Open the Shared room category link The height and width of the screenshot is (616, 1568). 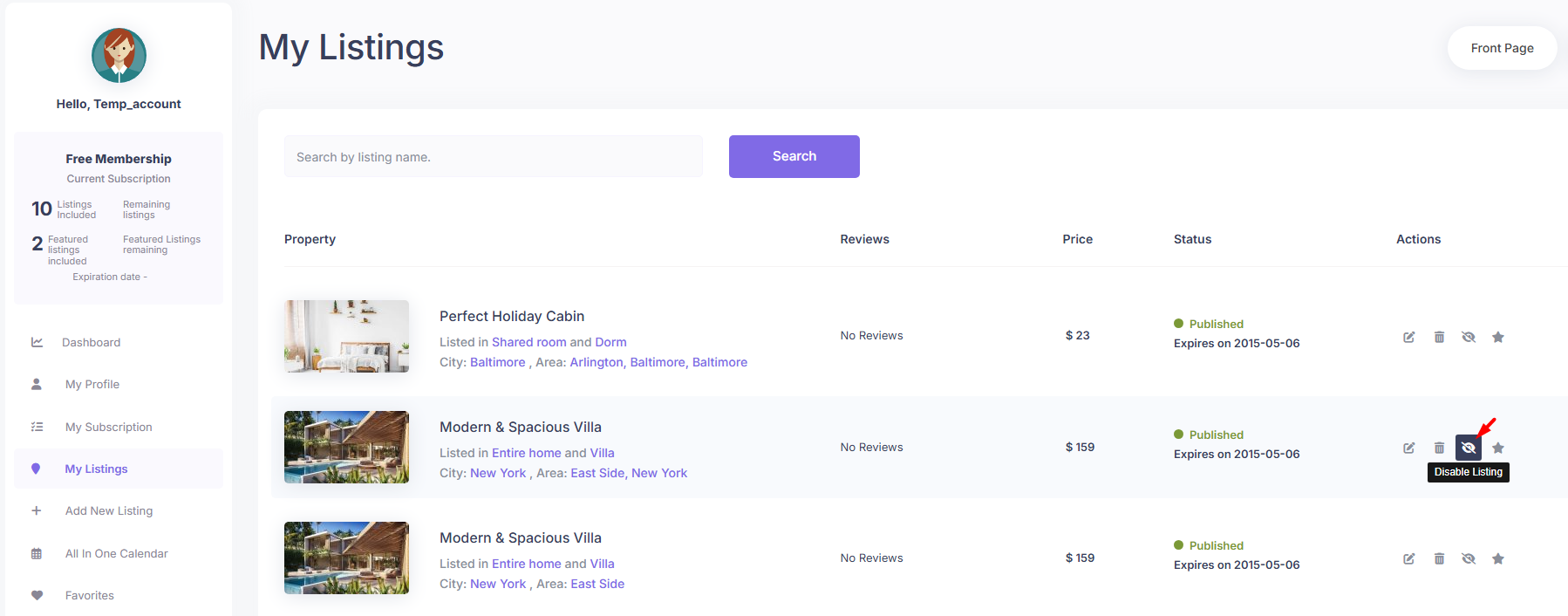tap(528, 342)
